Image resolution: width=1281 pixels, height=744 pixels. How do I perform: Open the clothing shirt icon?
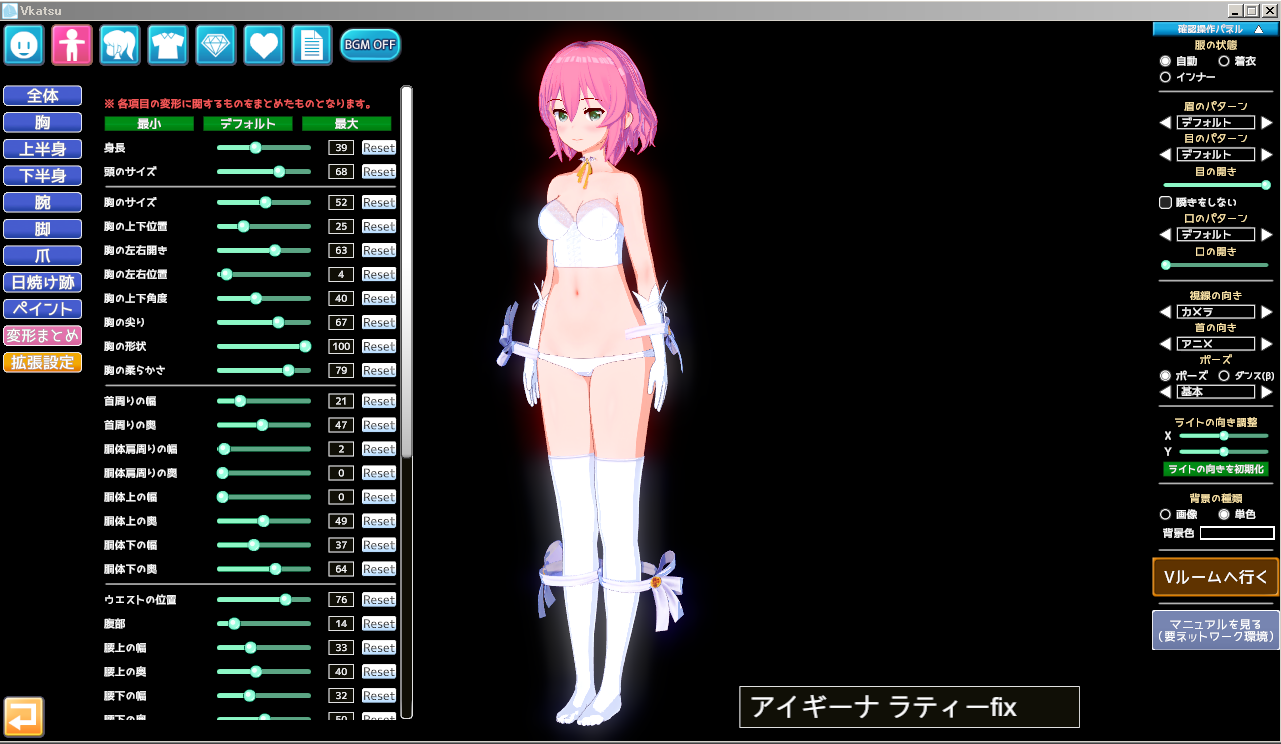click(x=168, y=45)
